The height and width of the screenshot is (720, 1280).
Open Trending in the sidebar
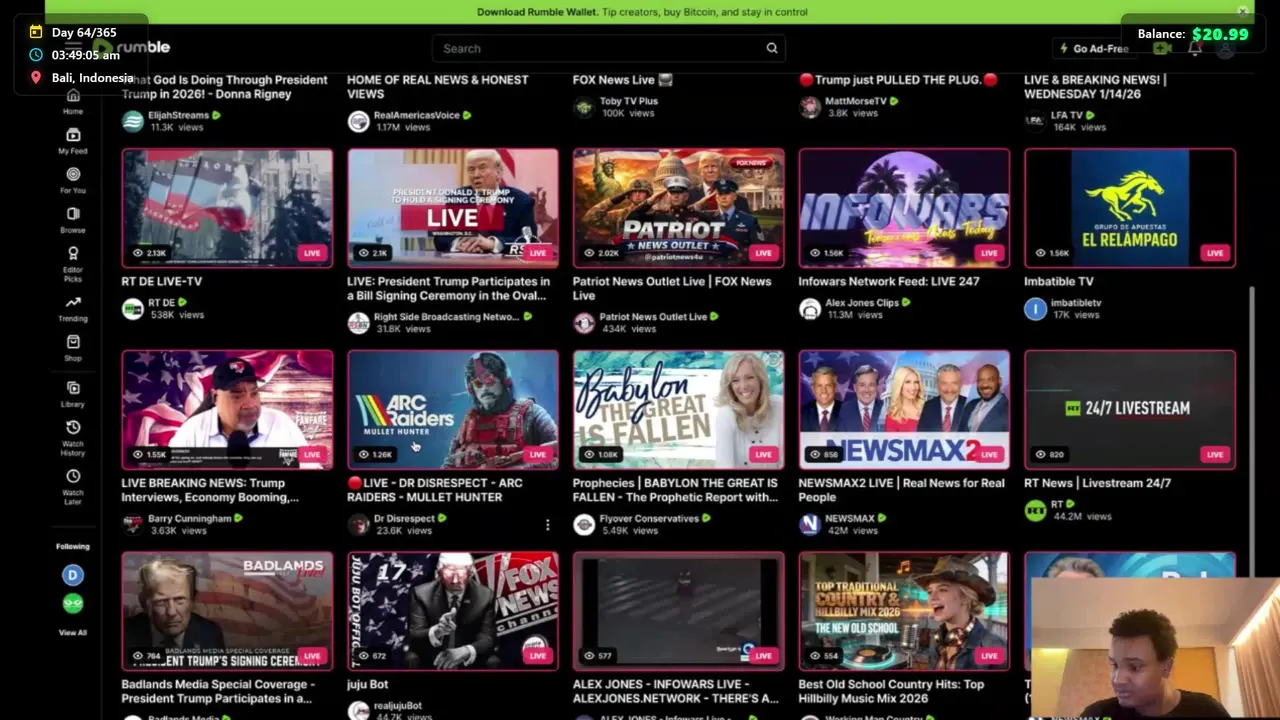[x=73, y=308]
